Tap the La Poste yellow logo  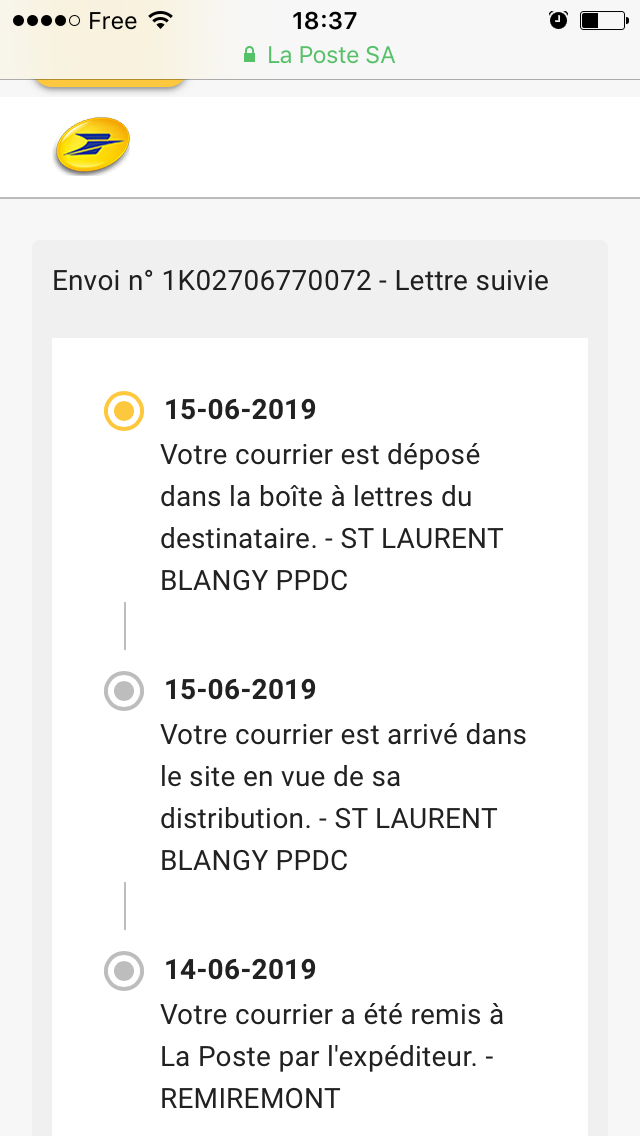(92, 146)
